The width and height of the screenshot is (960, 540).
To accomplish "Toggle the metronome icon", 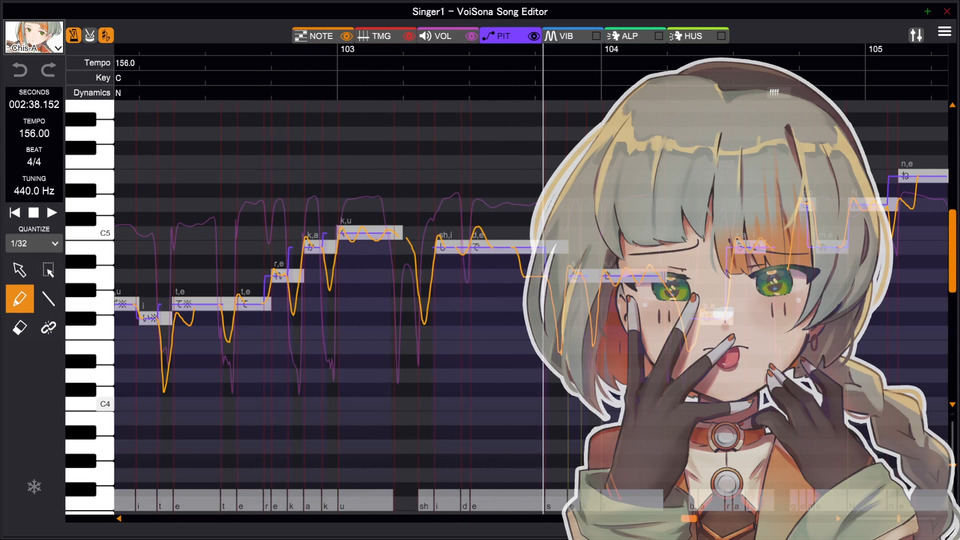I will tap(73, 36).
